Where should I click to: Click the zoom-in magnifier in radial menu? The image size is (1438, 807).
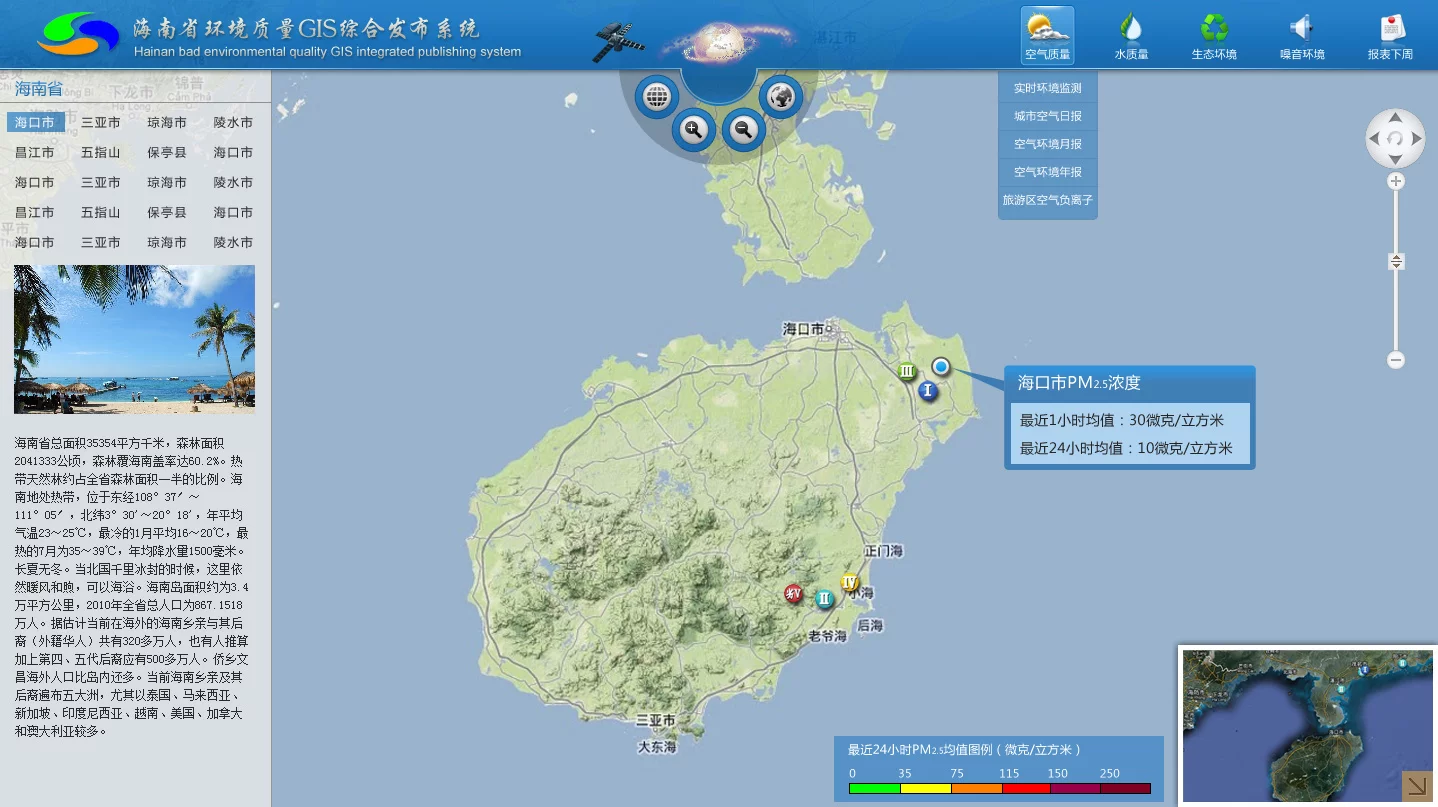[x=693, y=129]
